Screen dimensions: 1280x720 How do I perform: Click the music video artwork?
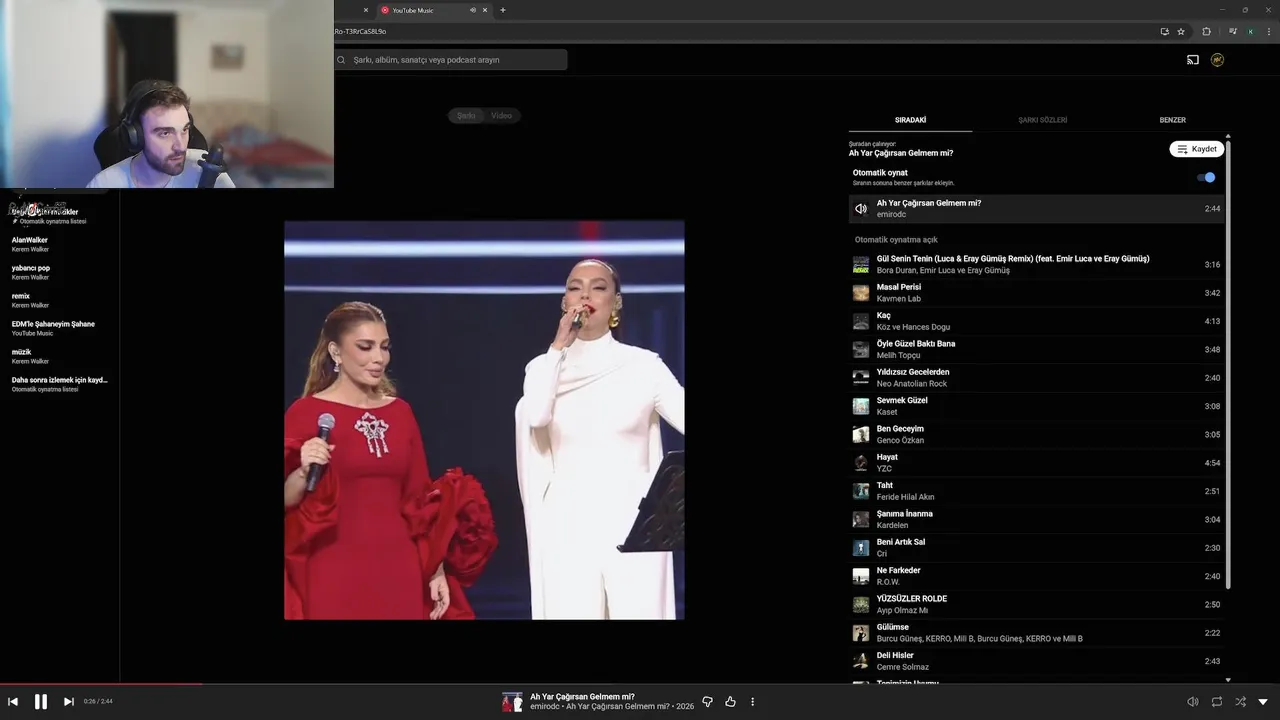coord(484,420)
